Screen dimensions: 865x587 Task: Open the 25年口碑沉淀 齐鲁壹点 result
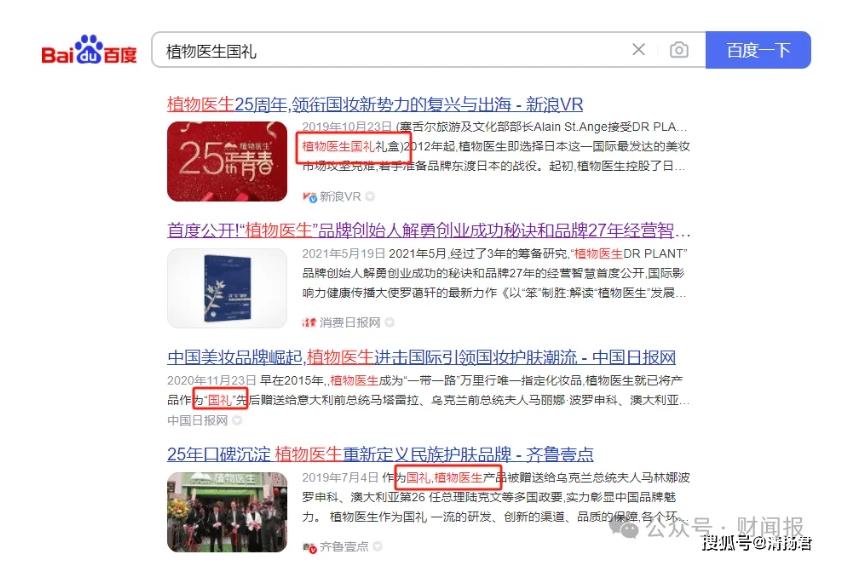pyautogui.click(x=380, y=453)
